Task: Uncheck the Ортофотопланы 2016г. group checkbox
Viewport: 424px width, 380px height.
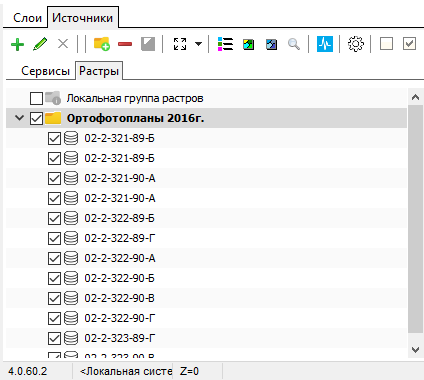Action: pyautogui.click(x=36, y=118)
